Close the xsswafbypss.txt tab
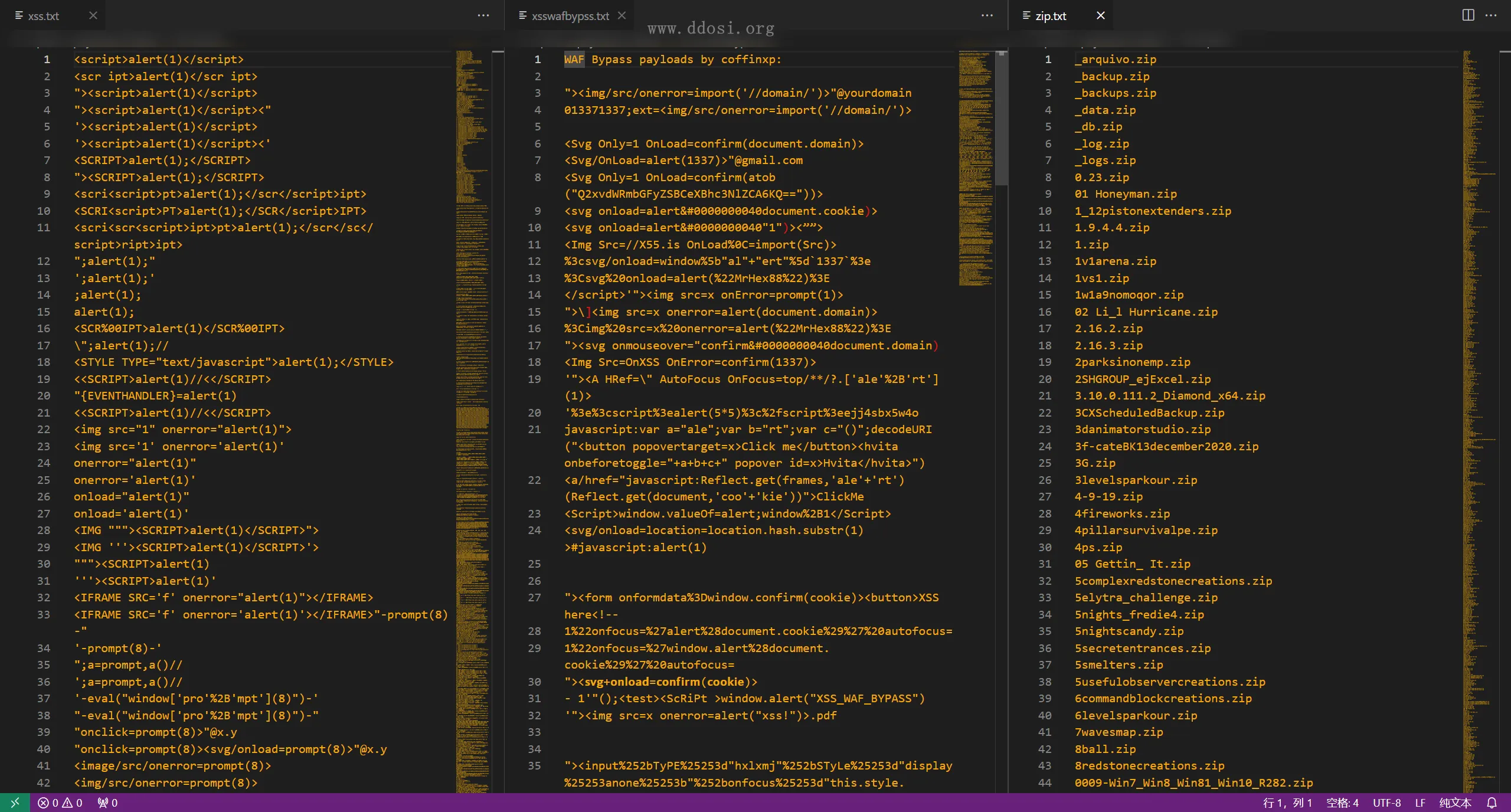This screenshot has width=1511, height=812. 622,15
